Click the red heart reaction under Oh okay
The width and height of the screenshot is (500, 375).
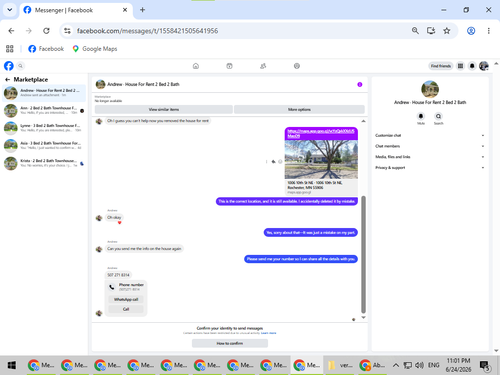point(119,222)
